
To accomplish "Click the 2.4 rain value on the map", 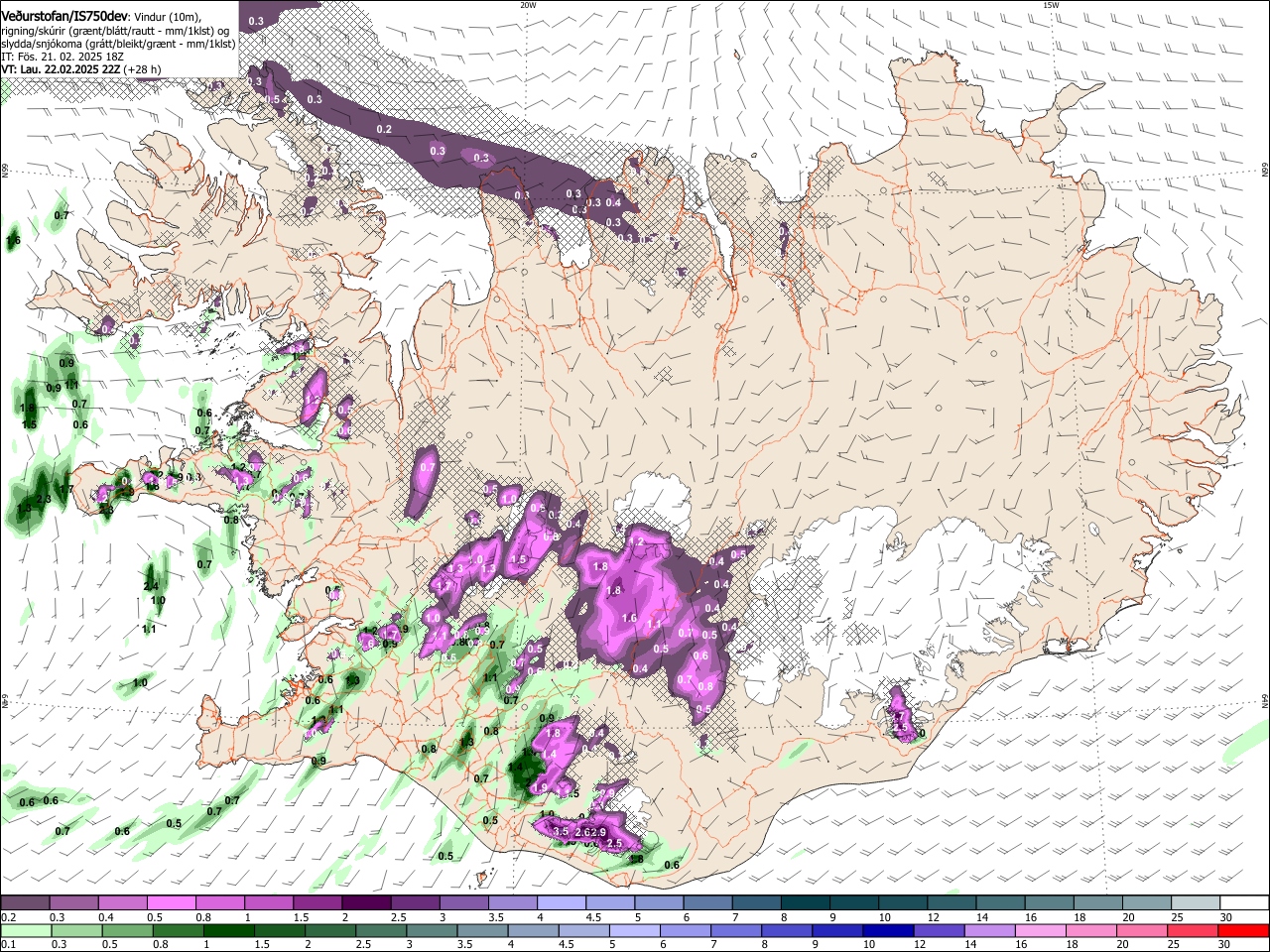I will click(x=151, y=586).
